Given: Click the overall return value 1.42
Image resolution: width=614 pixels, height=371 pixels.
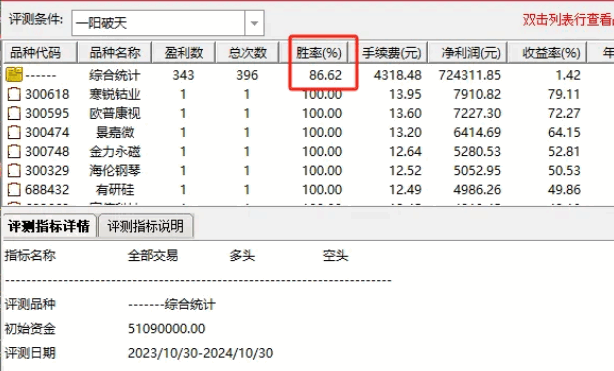Looking at the screenshot, I should tap(568, 75).
